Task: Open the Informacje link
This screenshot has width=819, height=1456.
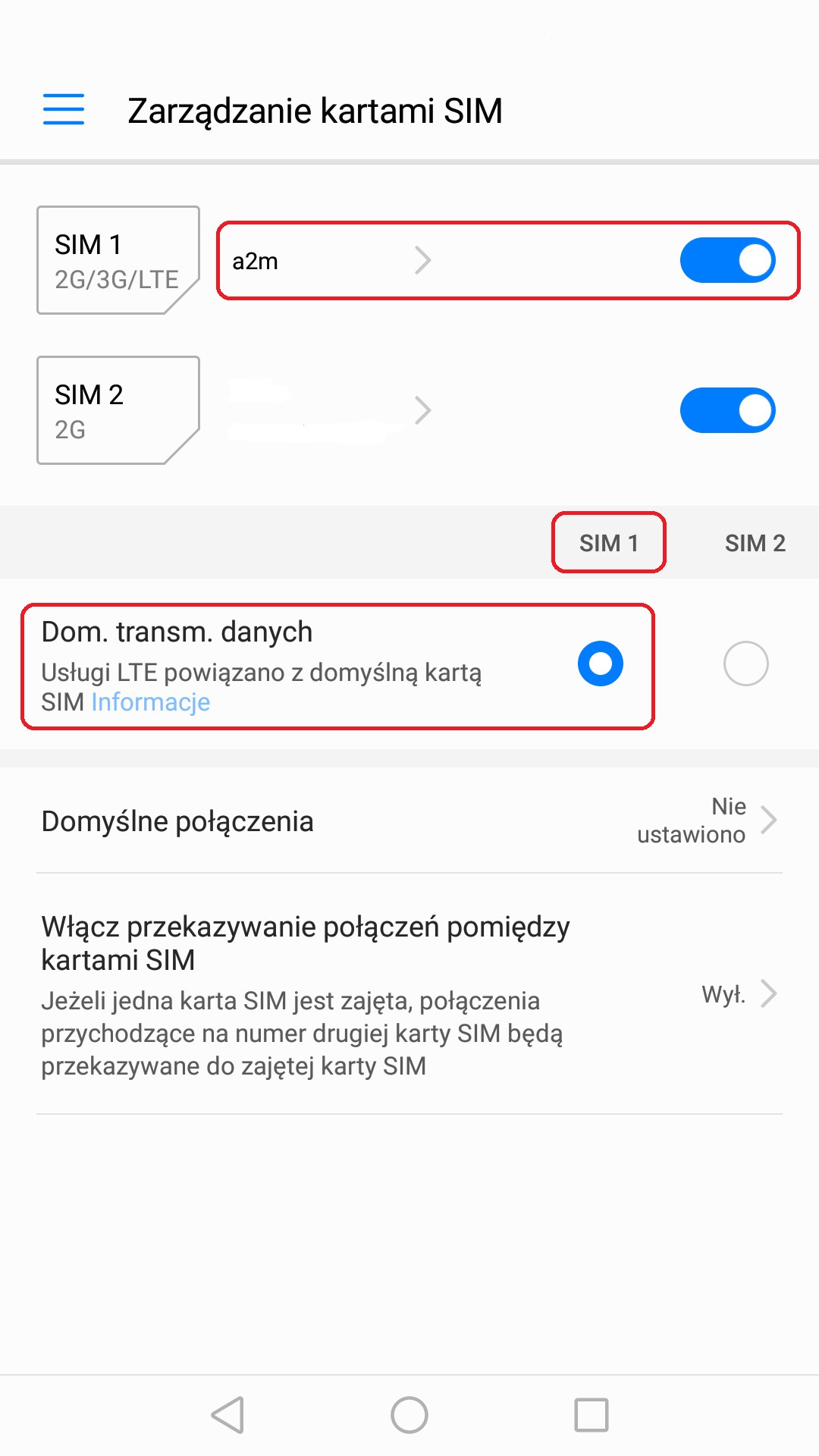Action: coord(150,702)
